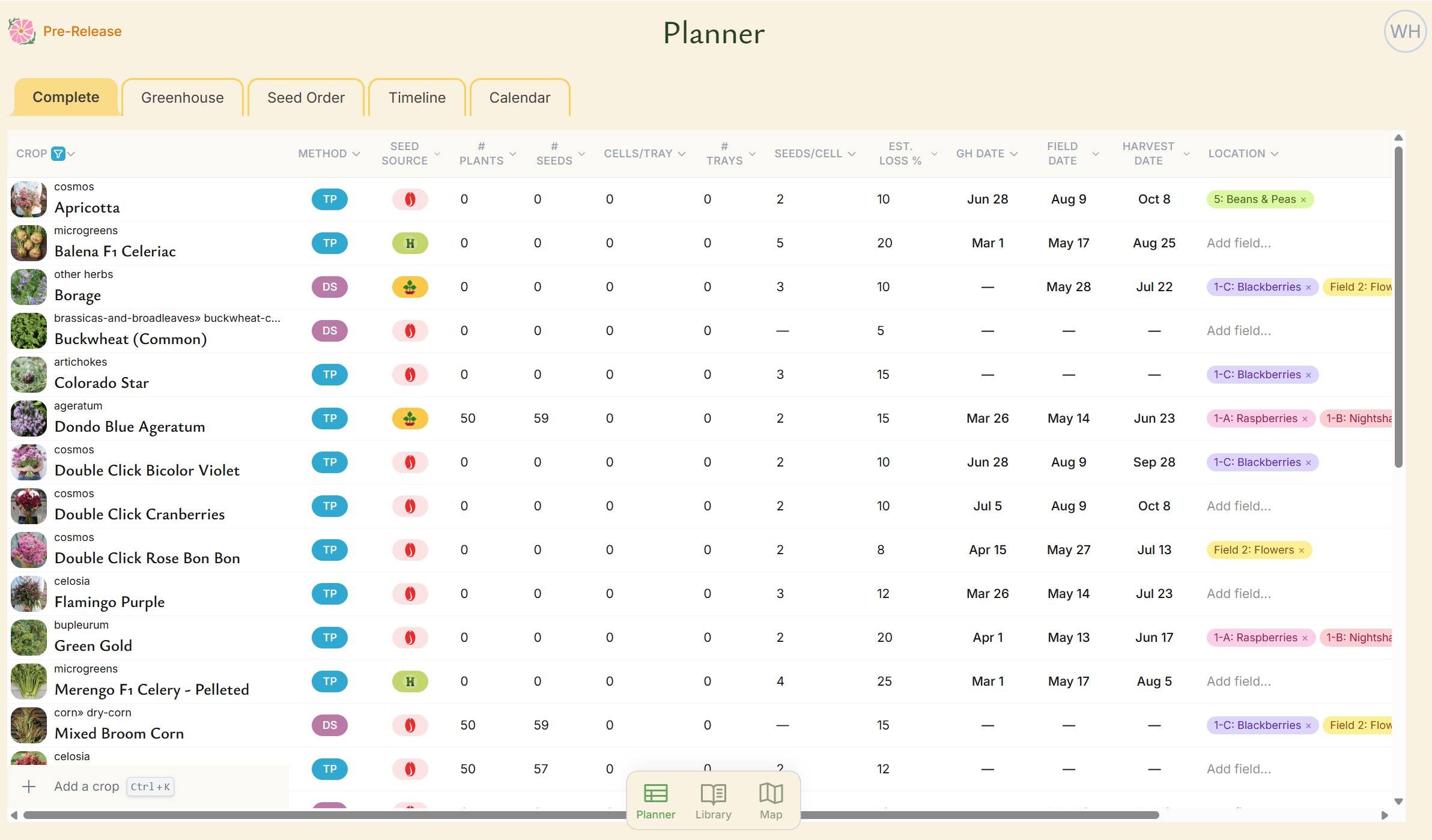This screenshot has height=840, width=1432.
Task: Switch to the Greenhouse tab
Action: coord(182,97)
